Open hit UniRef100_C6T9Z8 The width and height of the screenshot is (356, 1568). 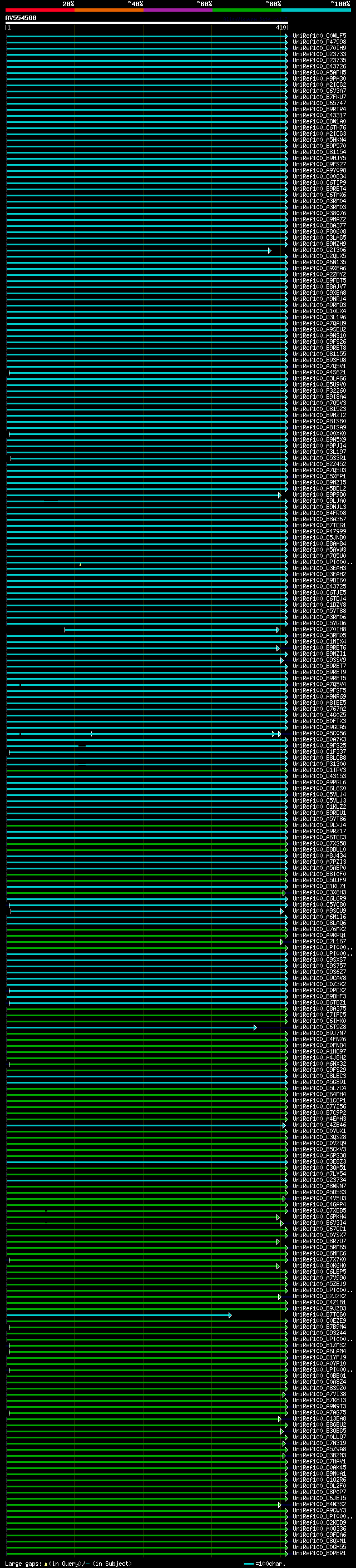(x=319, y=1027)
